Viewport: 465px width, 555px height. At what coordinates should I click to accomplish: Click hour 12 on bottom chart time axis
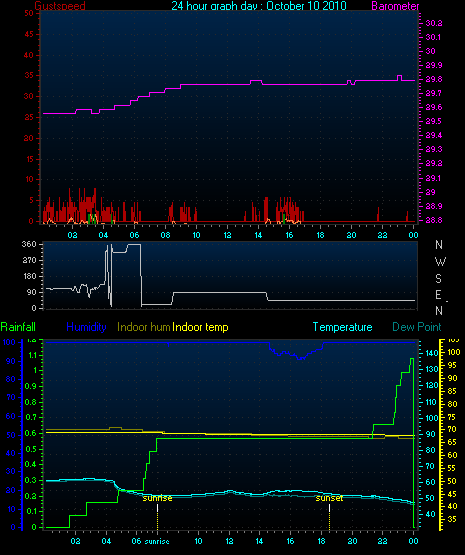pos(229,541)
